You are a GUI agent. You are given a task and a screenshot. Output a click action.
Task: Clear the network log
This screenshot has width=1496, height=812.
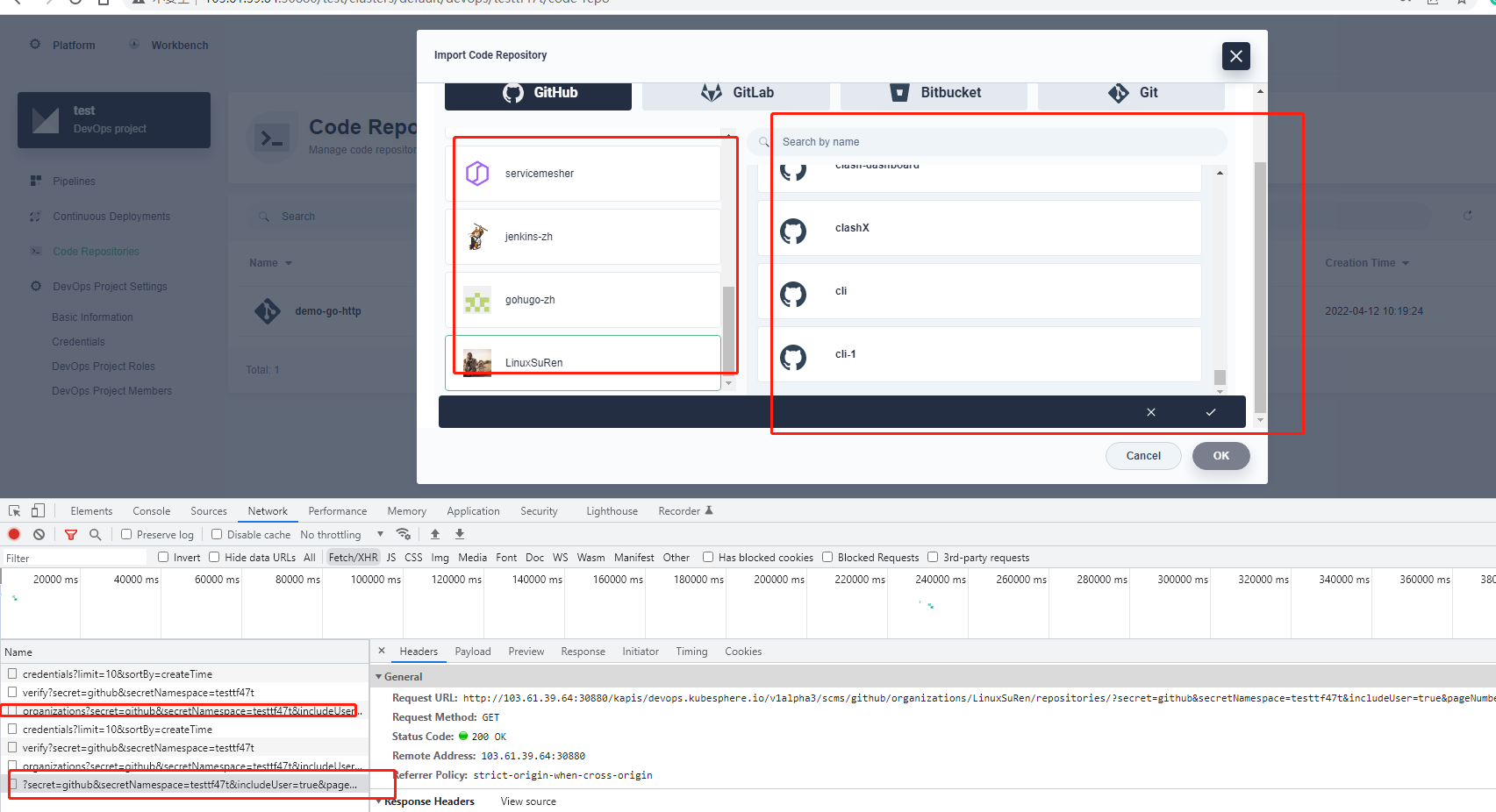[x=39, y=534]
